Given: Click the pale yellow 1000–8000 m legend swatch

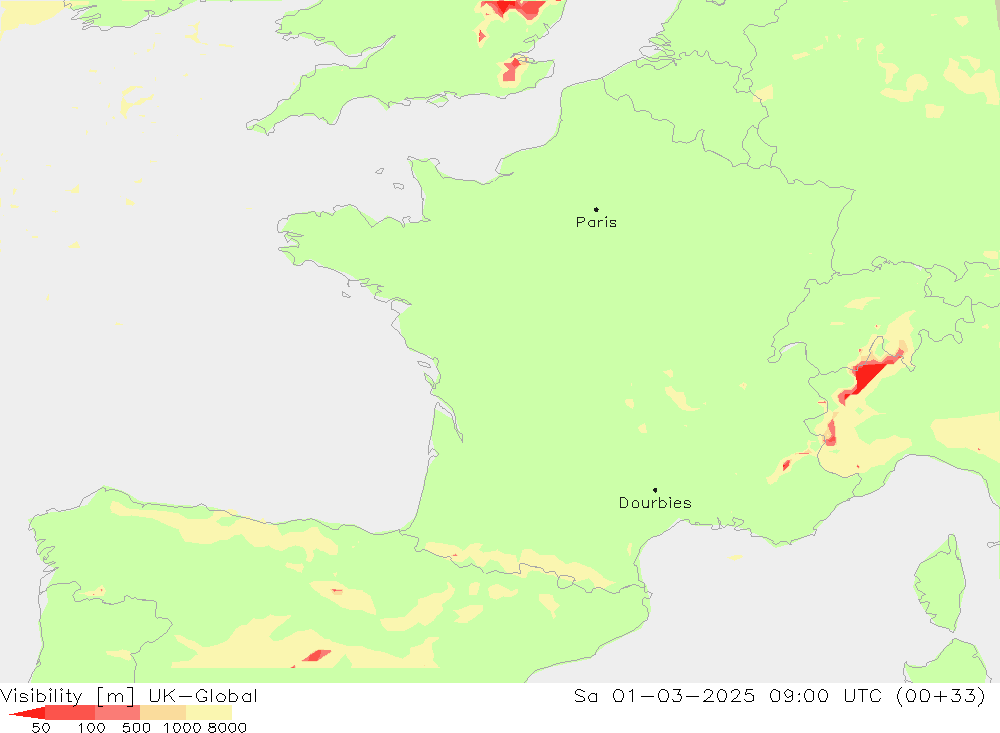Looking at the screenshot, I should pyautogui.click(x=209, y=713).
